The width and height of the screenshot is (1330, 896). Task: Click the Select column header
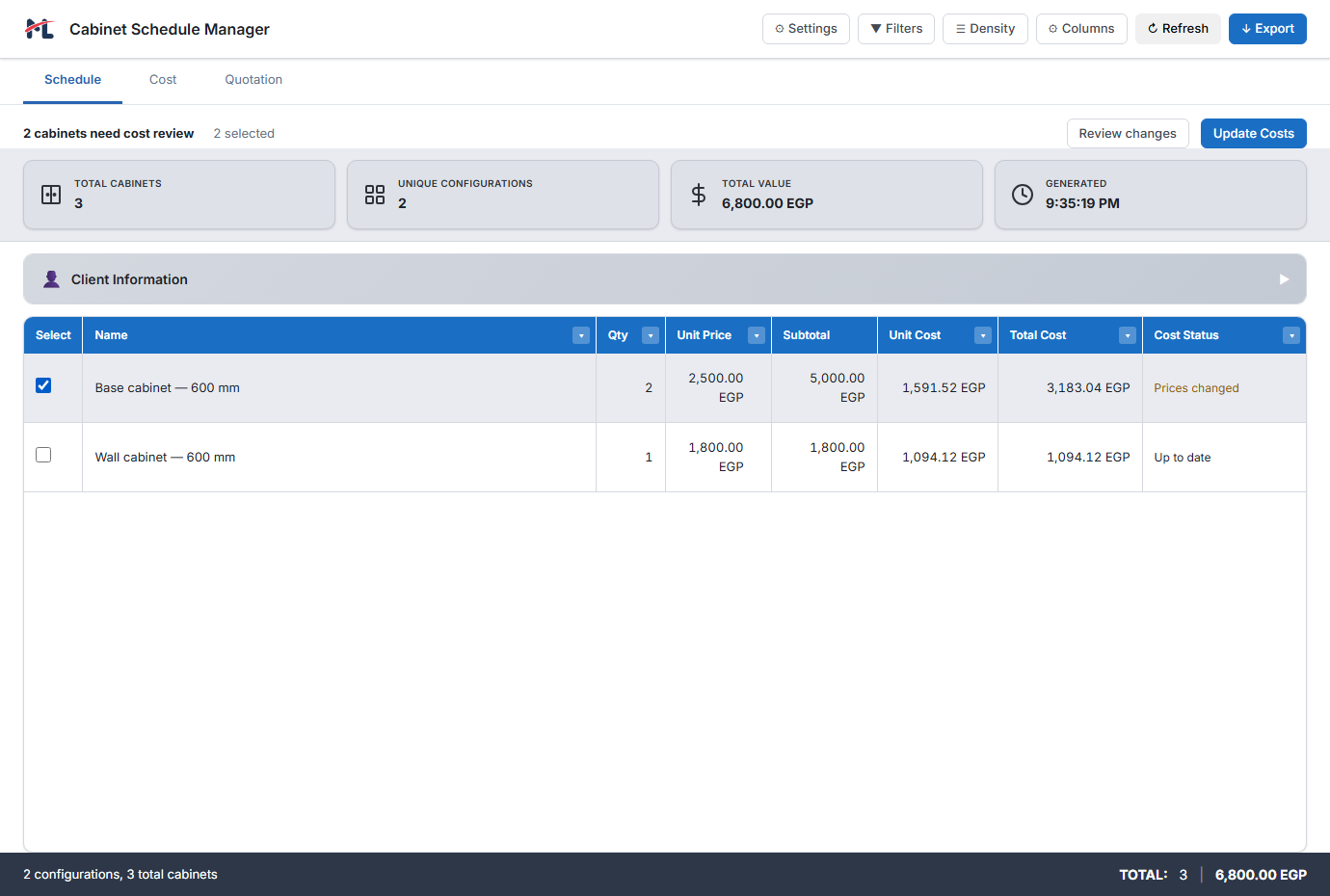[x=53, y=335]
